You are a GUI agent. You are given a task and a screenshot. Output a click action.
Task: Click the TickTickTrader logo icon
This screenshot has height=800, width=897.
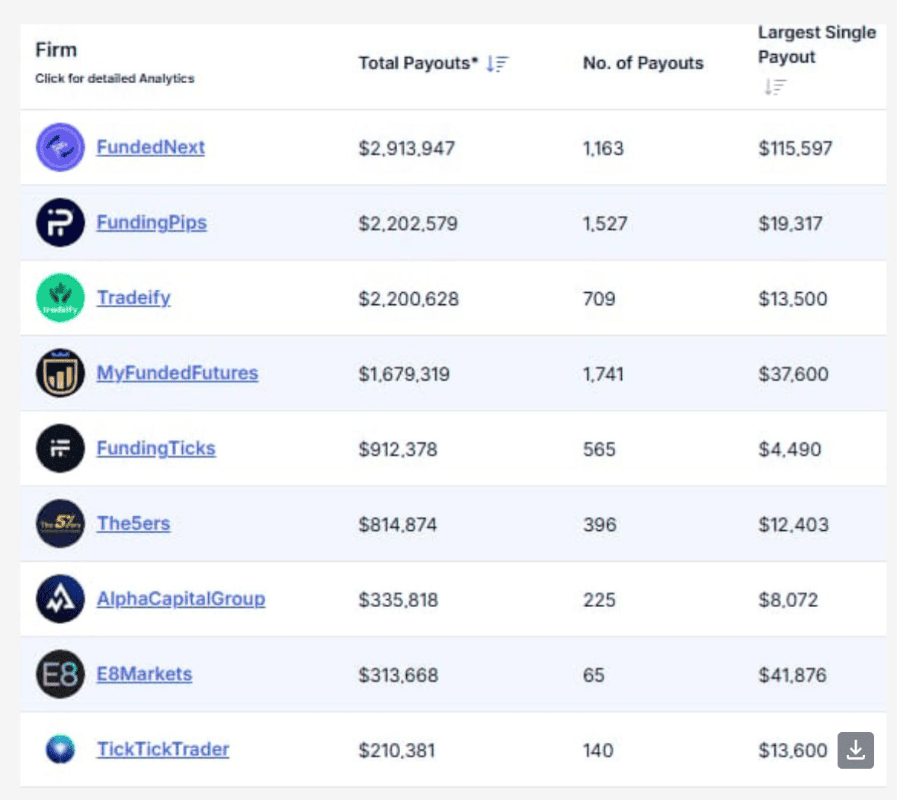(x=61, y=749)
